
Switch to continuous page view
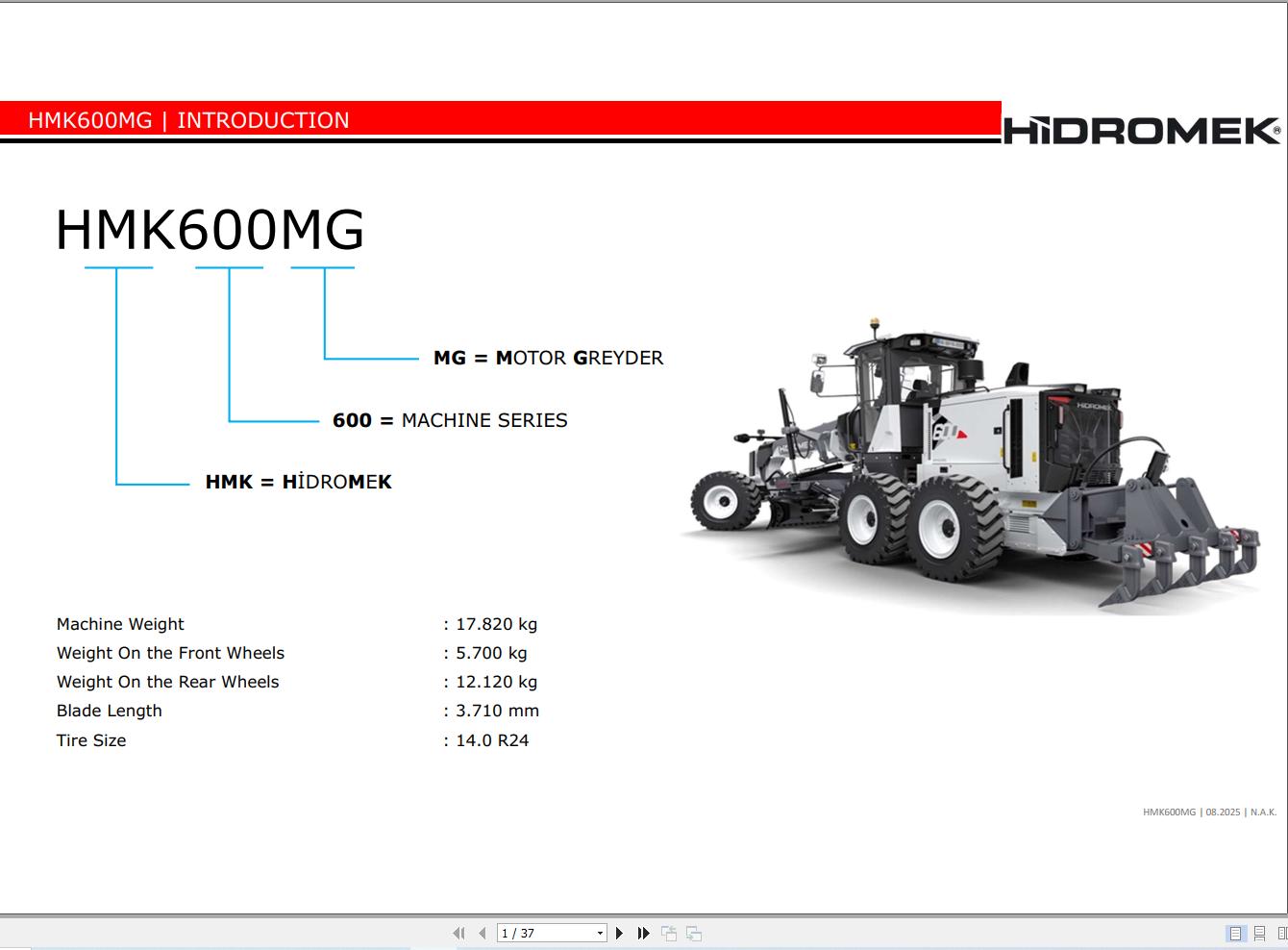tap(1259, 933)
